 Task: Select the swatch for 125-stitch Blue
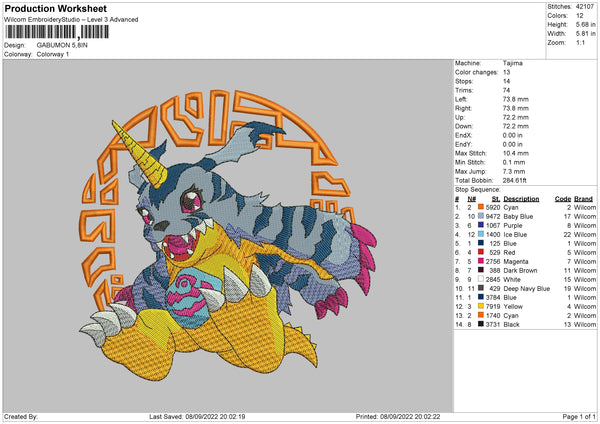pos(481,243)
